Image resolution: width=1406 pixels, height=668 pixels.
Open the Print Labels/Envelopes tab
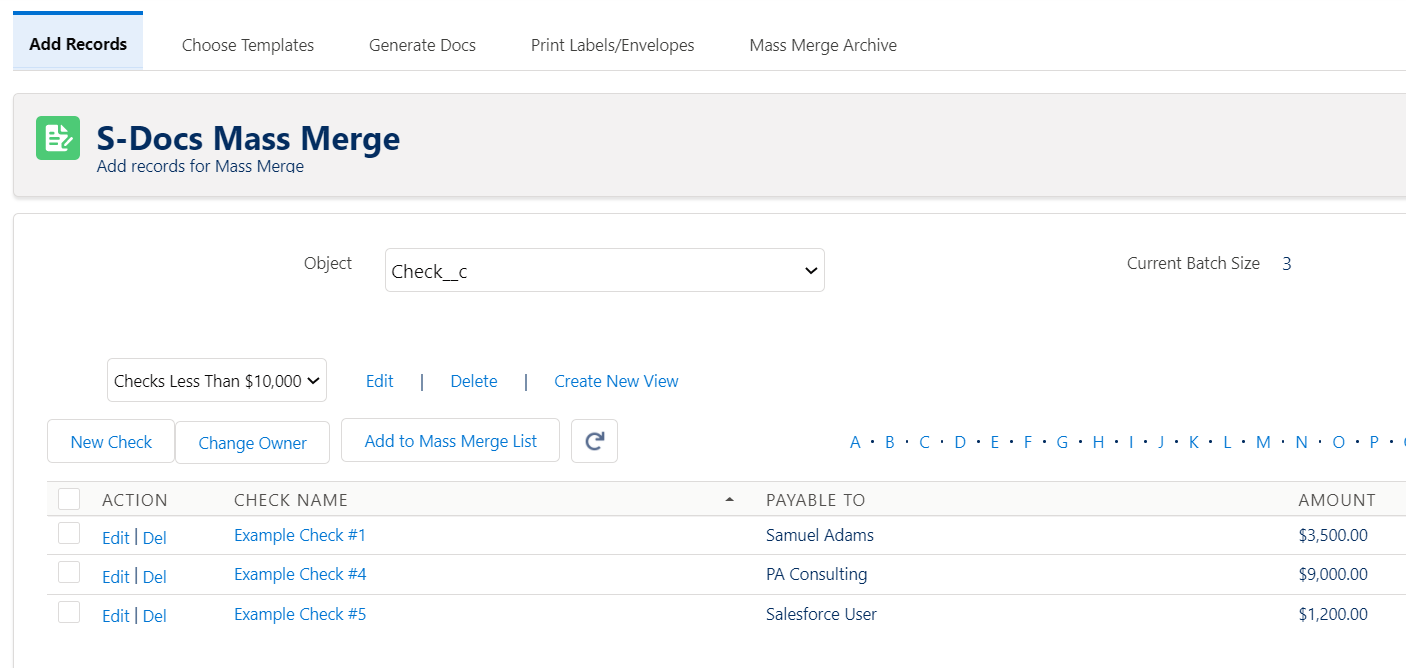pyautogui.click(x=612, y=45)
